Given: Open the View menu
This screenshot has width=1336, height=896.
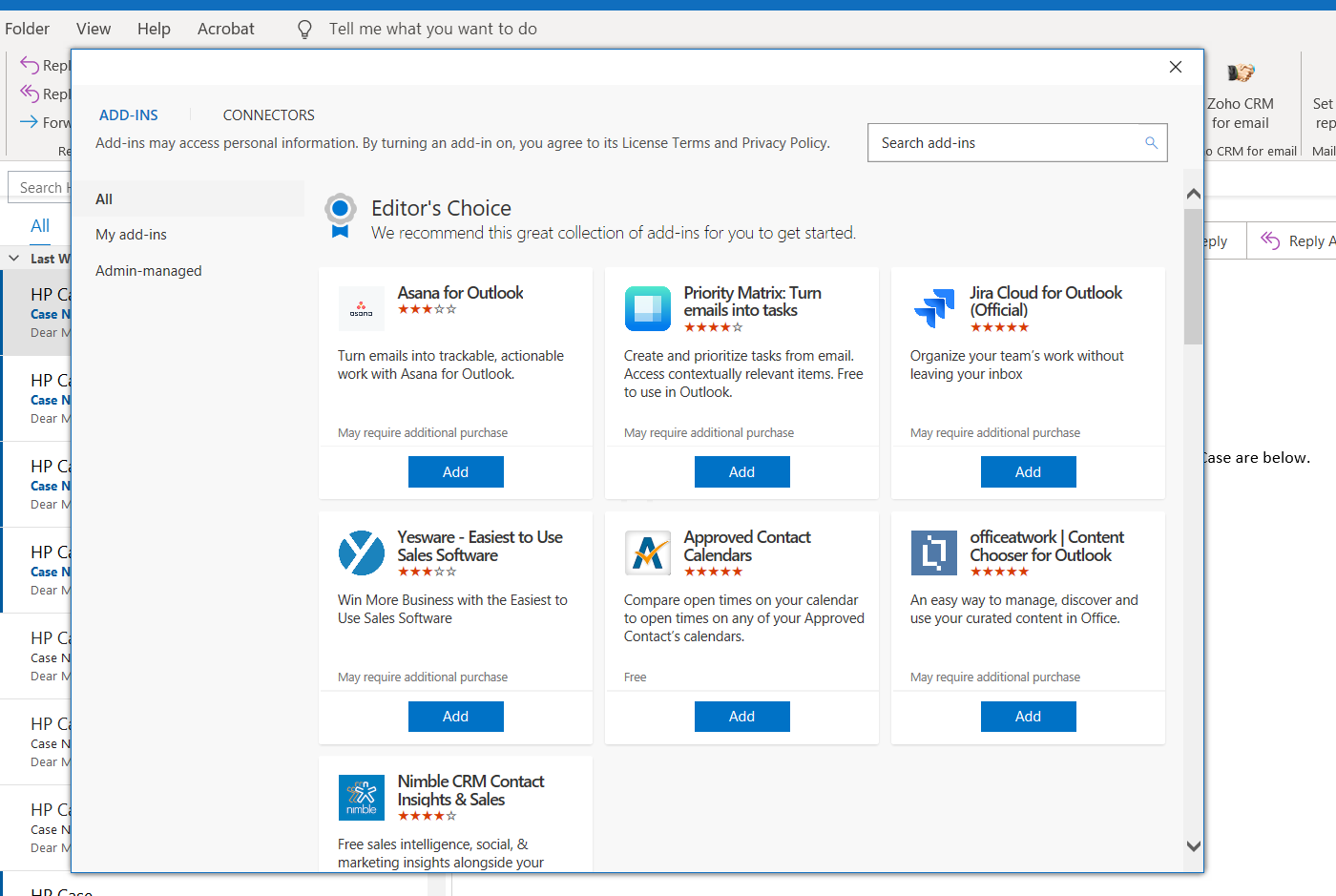Looking at the screenshot, I should 94,29.
